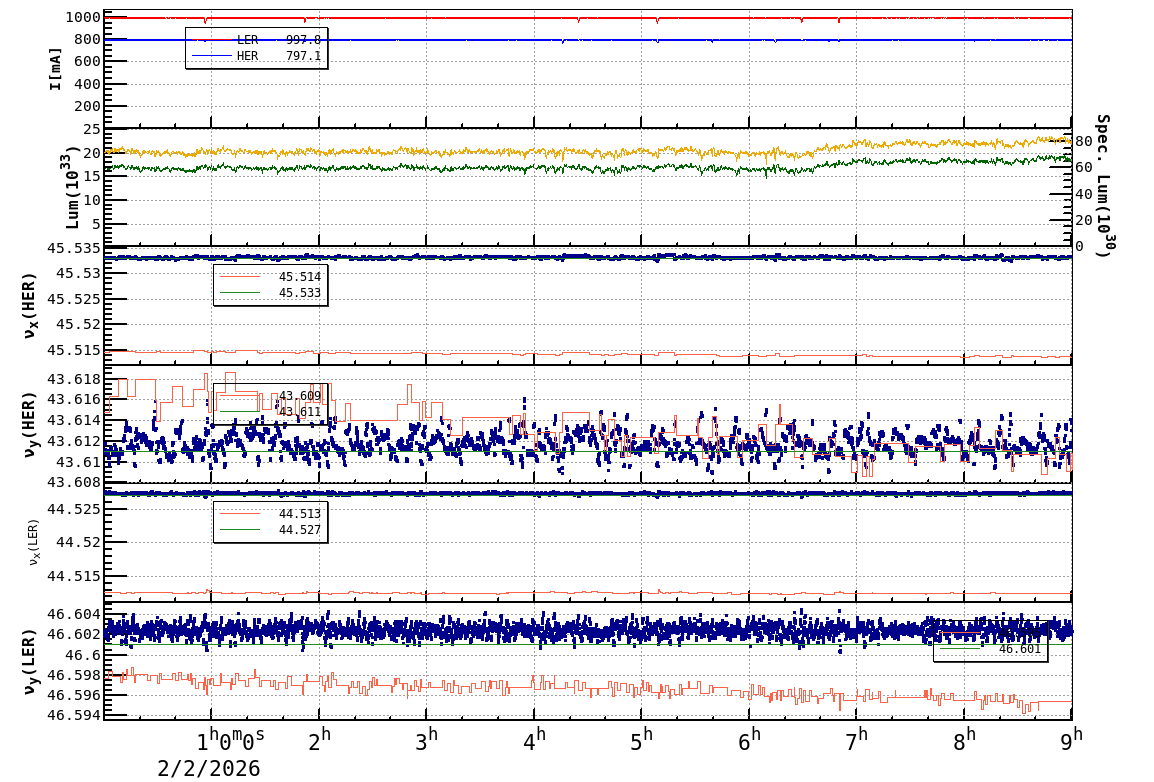Click the 1000 tick on current axis
Image resolution: width=1154 pixels, height=782 pixels.
83,18
